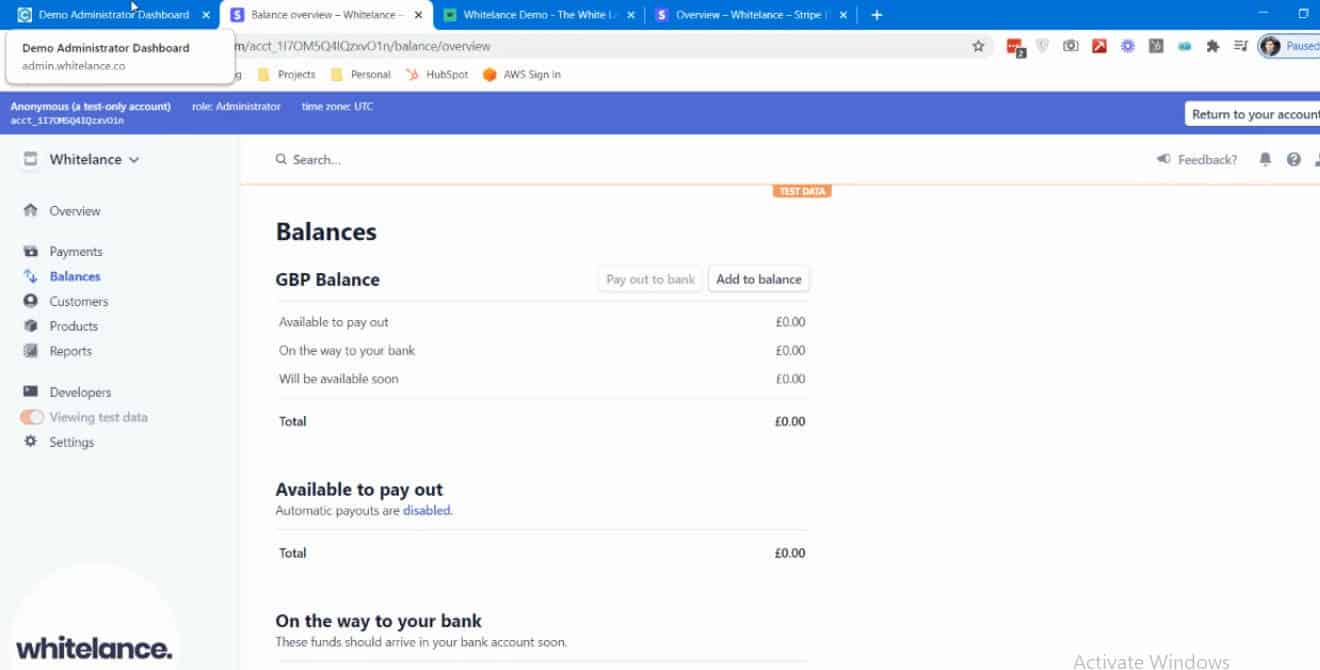1320x670 pixels.
Task: Click the 'On the way to your bank' row
Action: (x=542, y=351)
